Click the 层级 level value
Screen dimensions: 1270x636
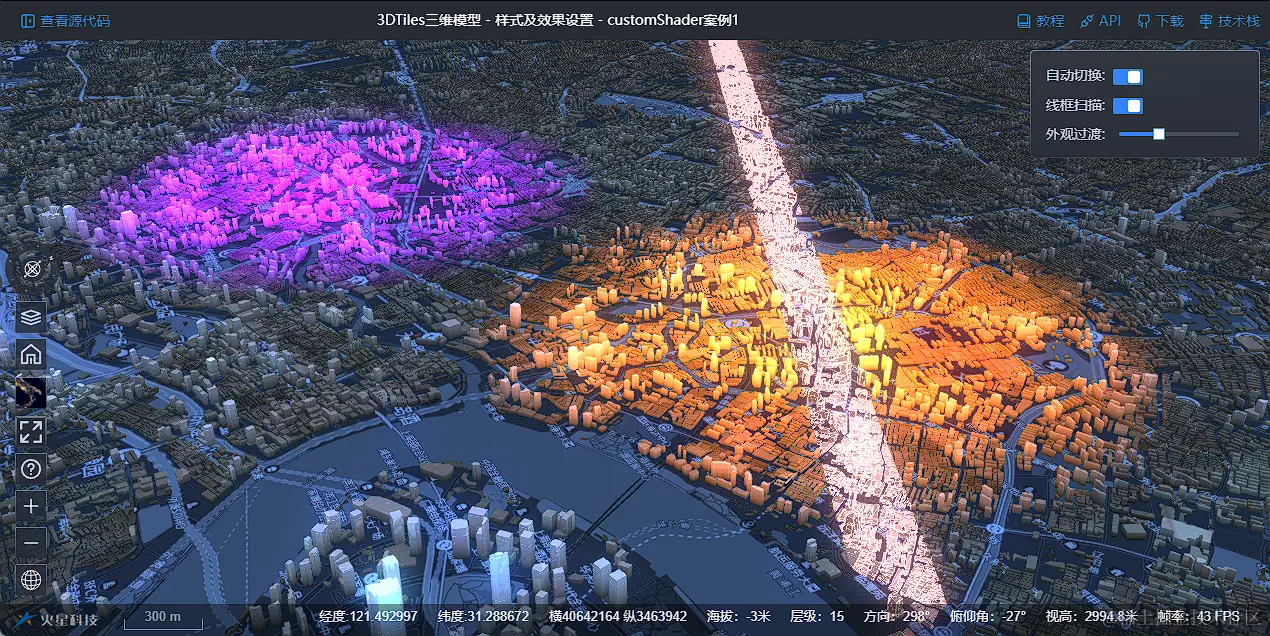click(x=817, y=616)
